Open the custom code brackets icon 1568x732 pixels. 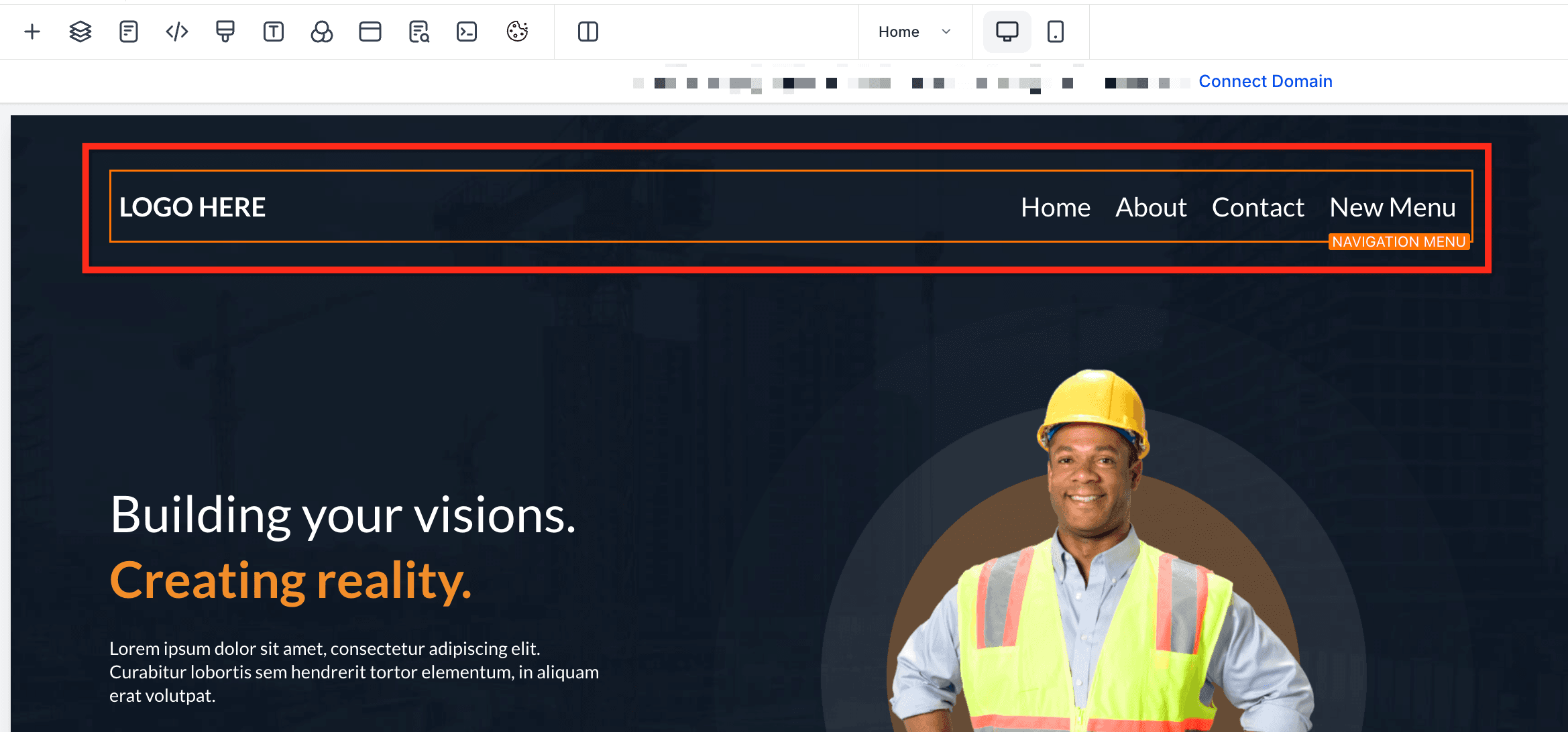[177, 32]
